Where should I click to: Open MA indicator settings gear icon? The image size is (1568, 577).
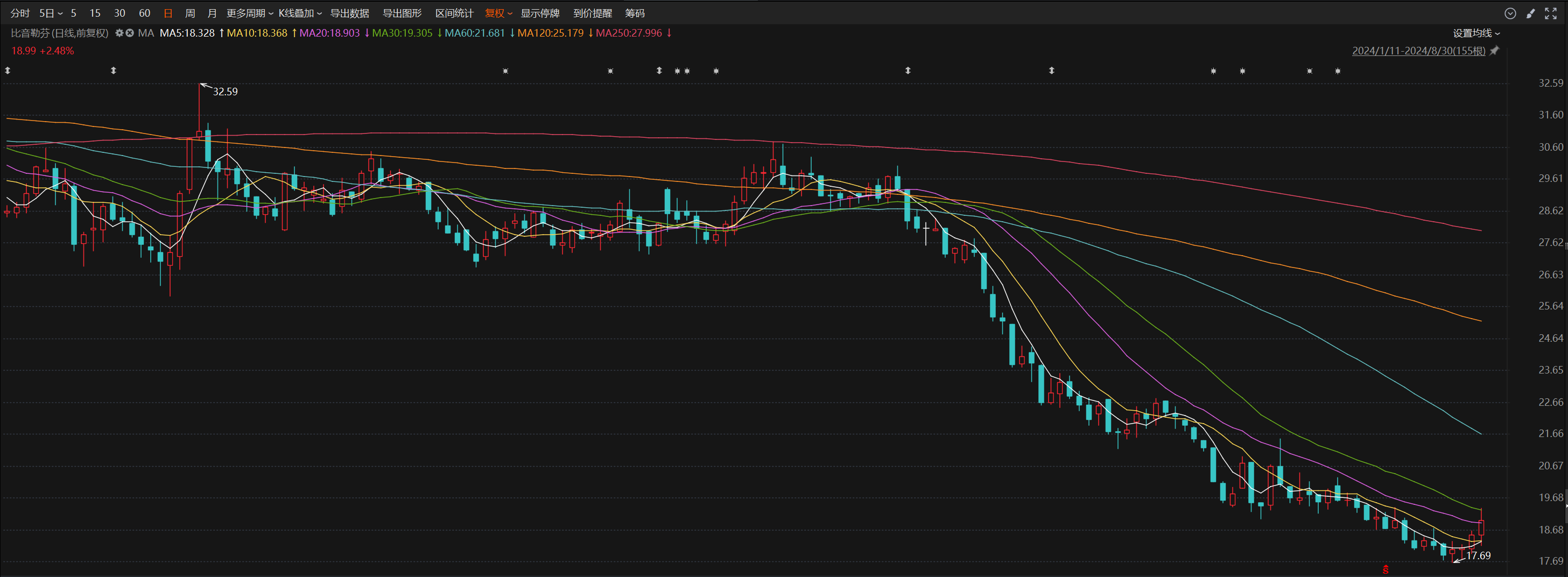[x=119, y=33]
